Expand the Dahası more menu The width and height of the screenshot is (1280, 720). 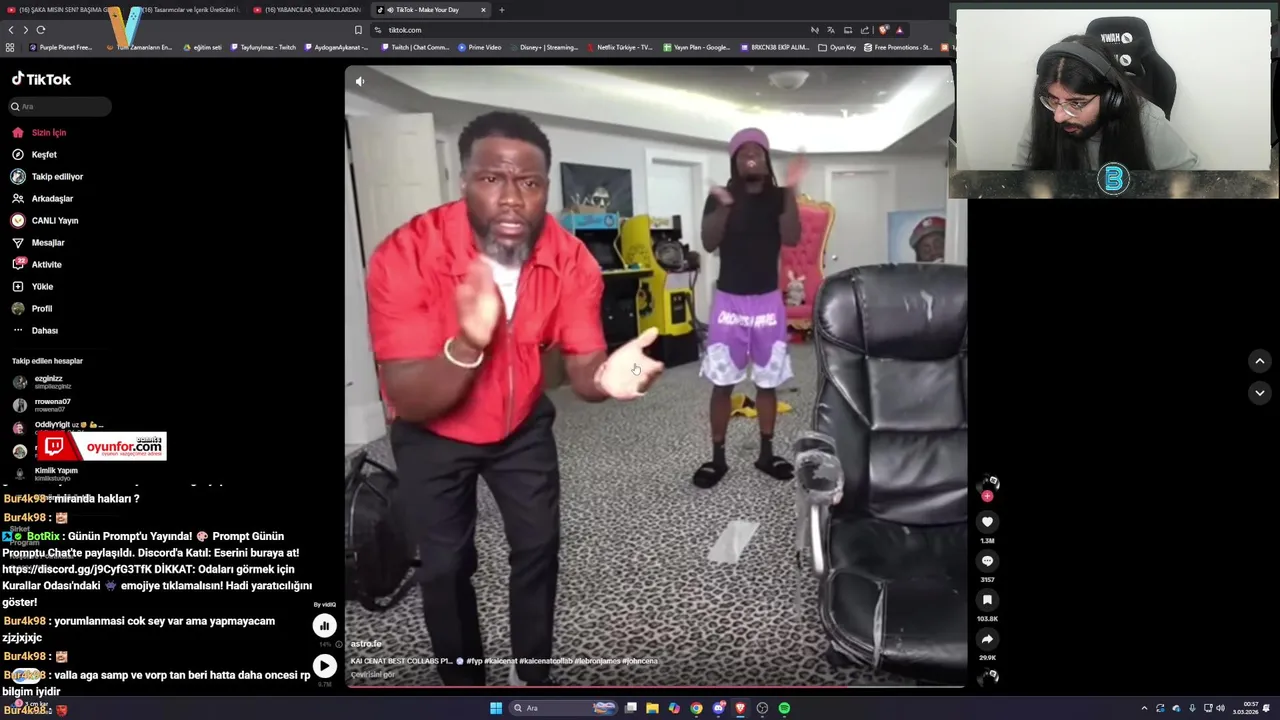35,331
